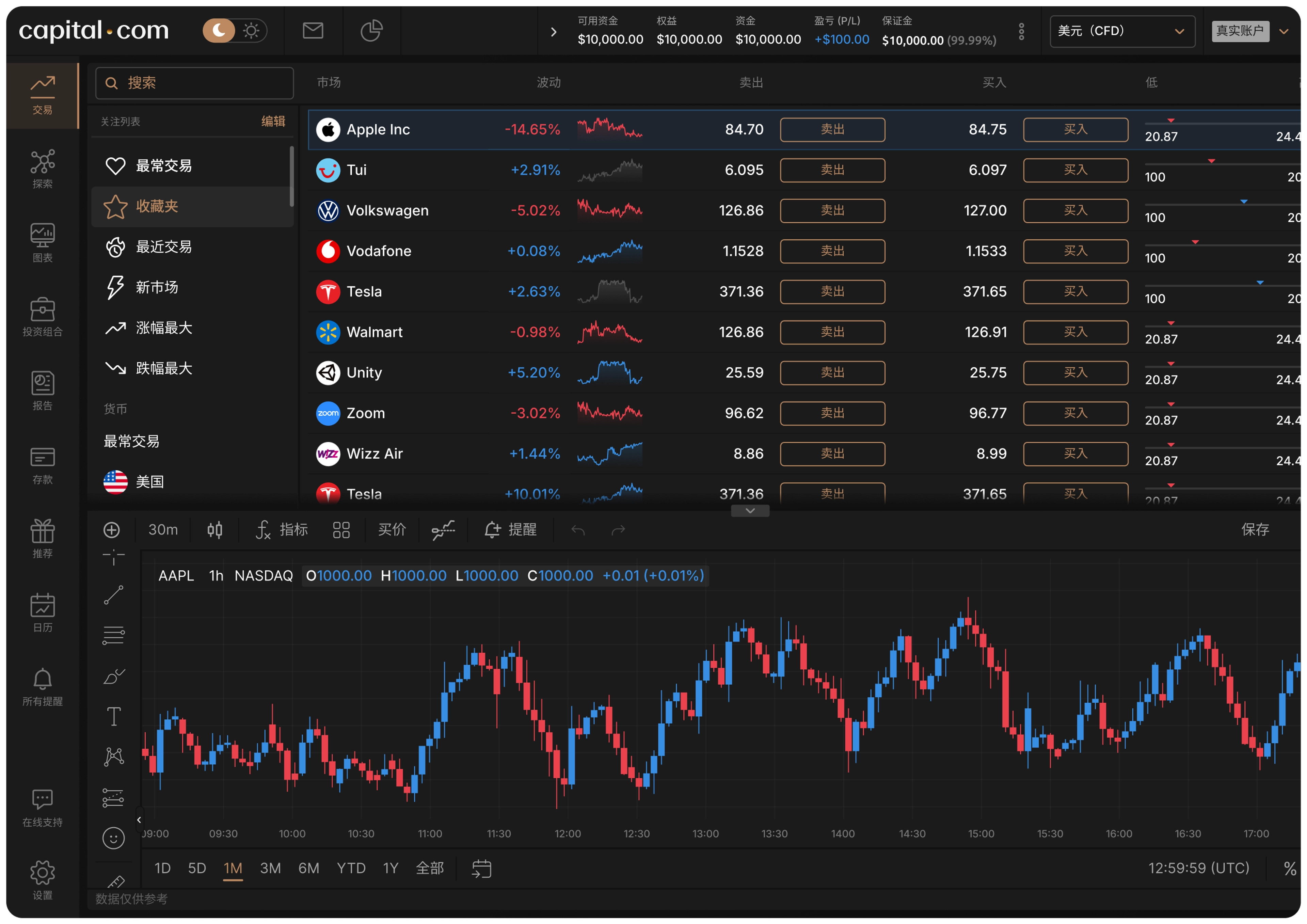Viewport: 1307px width, 924px height.
Task: Expand the 真实账户 account dropdown
Action: (1284, 31)
